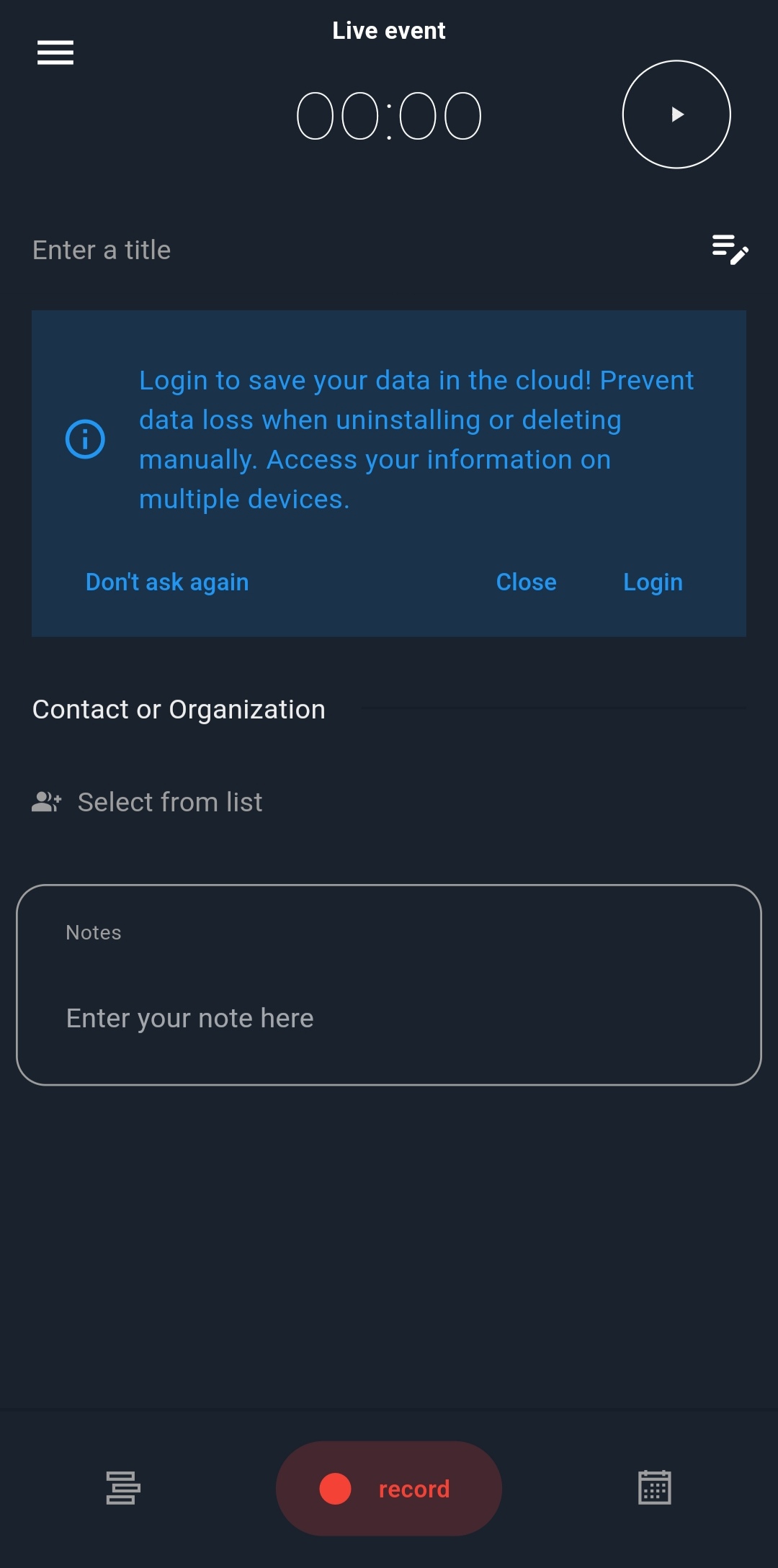Viewport: 778px width, 1568px height.
Task: Tap the red record dot
Action: point(335,1489)
